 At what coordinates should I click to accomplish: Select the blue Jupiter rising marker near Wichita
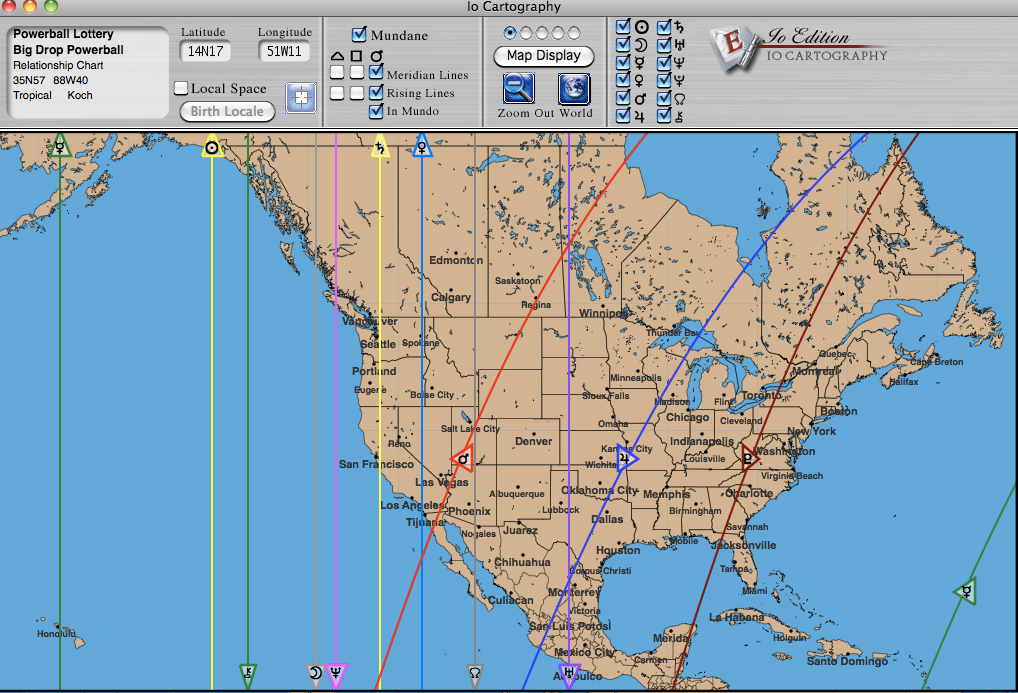627,459
